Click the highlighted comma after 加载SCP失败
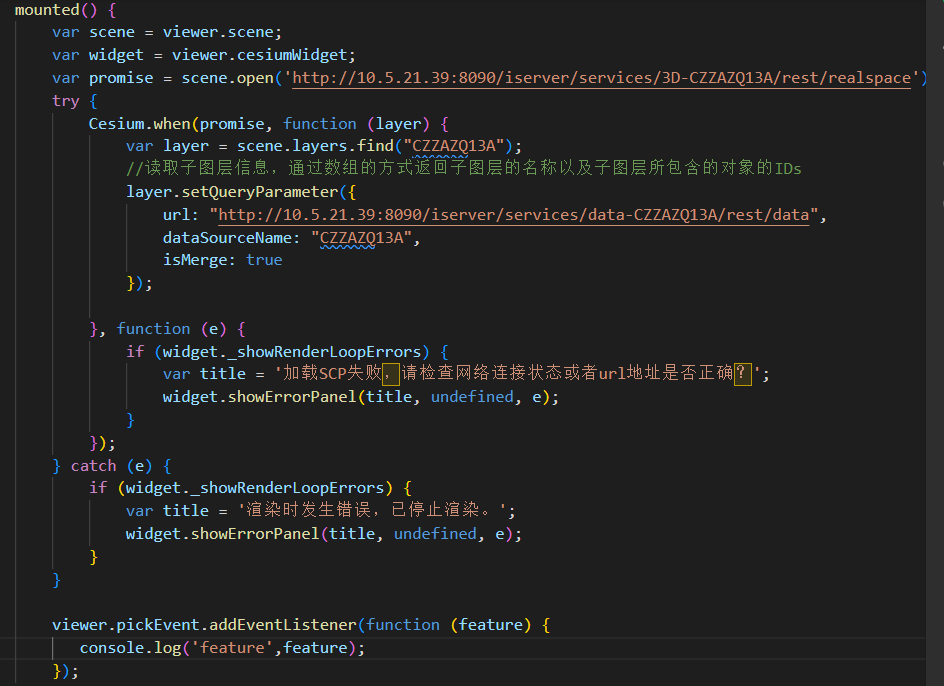Viewport: 944px width, 686px height. [391, 373]
